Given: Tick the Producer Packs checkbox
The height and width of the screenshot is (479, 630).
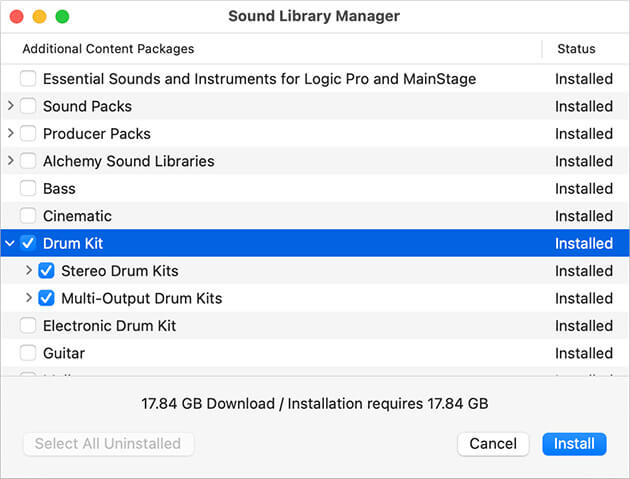Looking at the screenshot, I should 28,134.
